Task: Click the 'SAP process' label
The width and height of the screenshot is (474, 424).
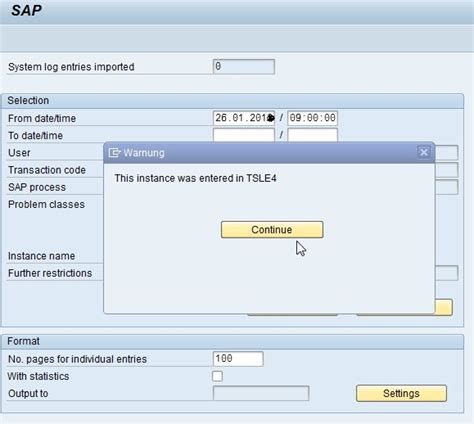Action: (x=37, y=187)
